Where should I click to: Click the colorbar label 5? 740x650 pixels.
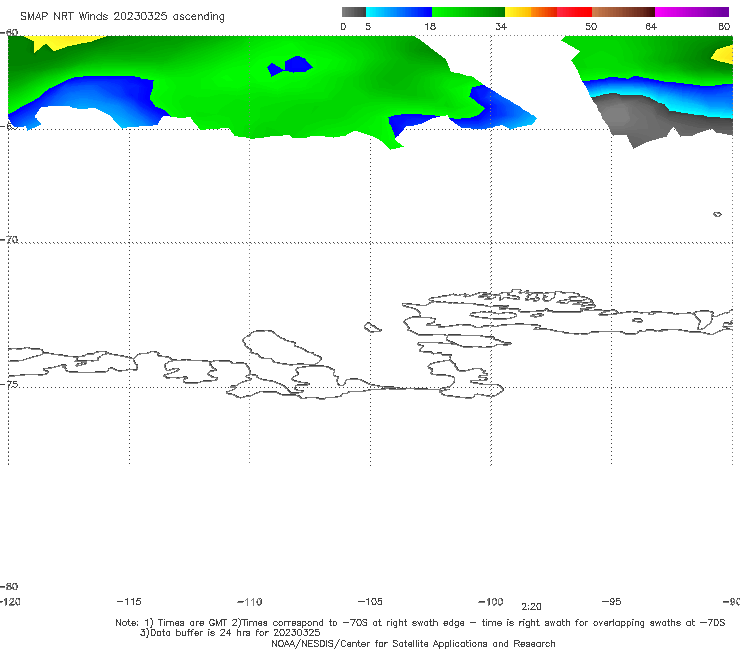[x=368, y=27]
